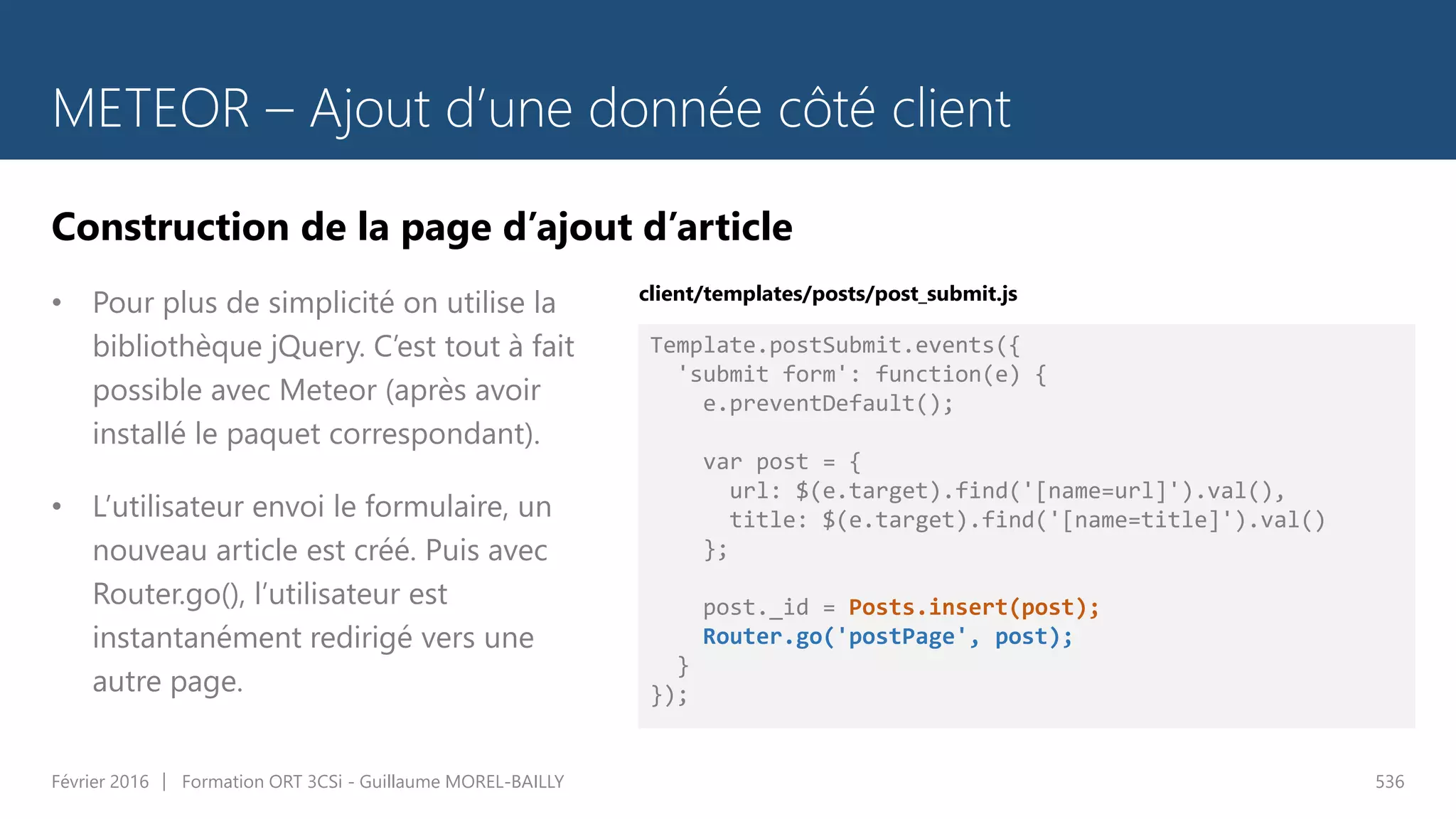
Task: Click the closing code line '});'
Action: (669, 695)
